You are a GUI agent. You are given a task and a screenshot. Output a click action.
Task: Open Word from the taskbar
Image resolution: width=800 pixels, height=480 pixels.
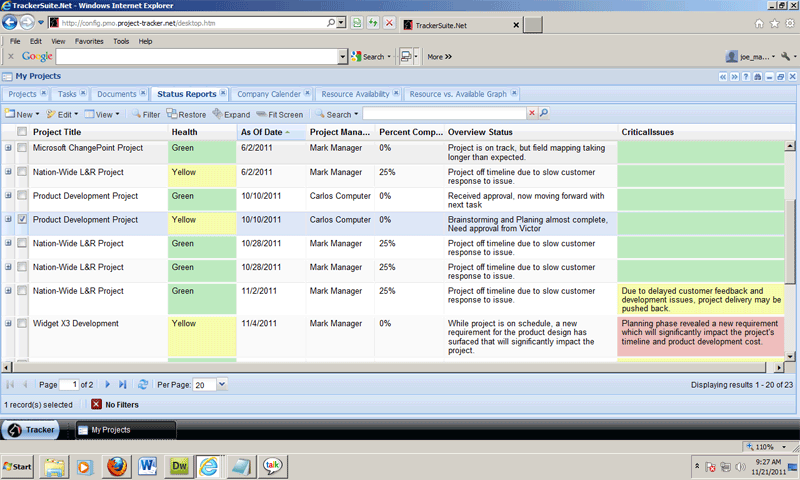pos(147,466)
